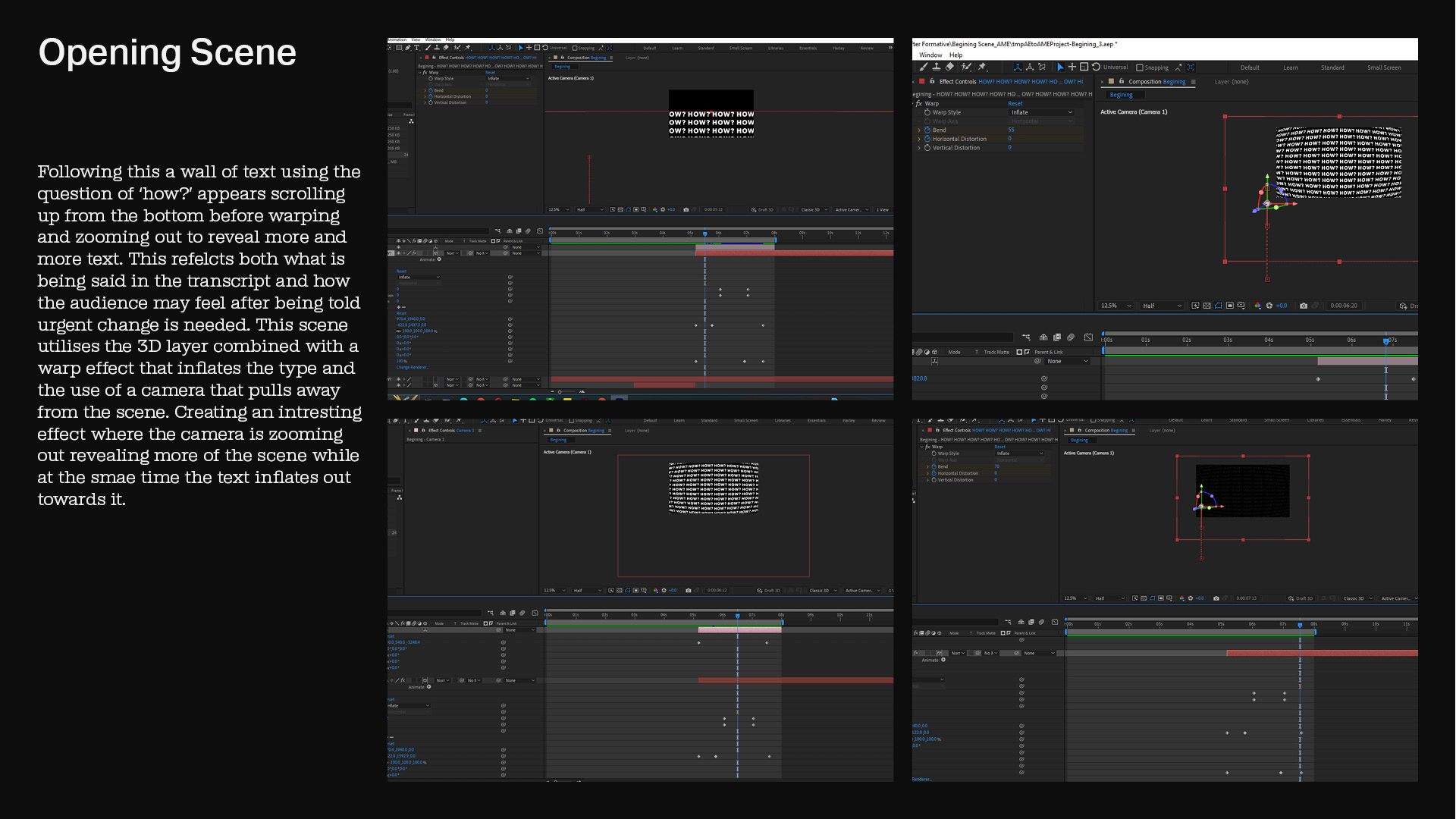Image resolution: width=1456 pixels, height=819 pixels.
Task: Expand Horizontal Distortion property in top-right window
Action: (x=919, y=139)
